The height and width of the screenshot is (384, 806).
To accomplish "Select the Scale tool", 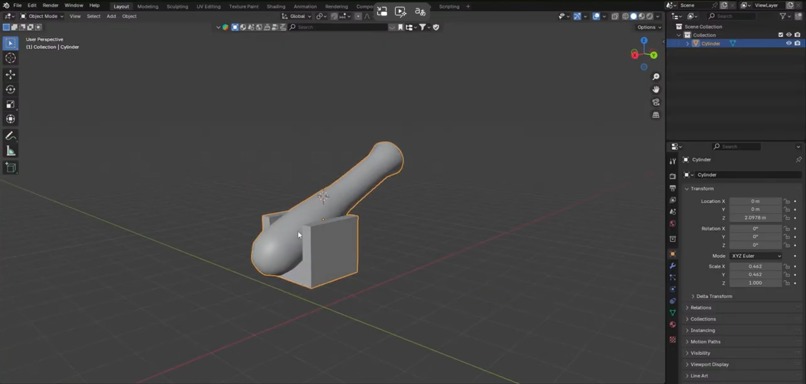I will 10,104.
